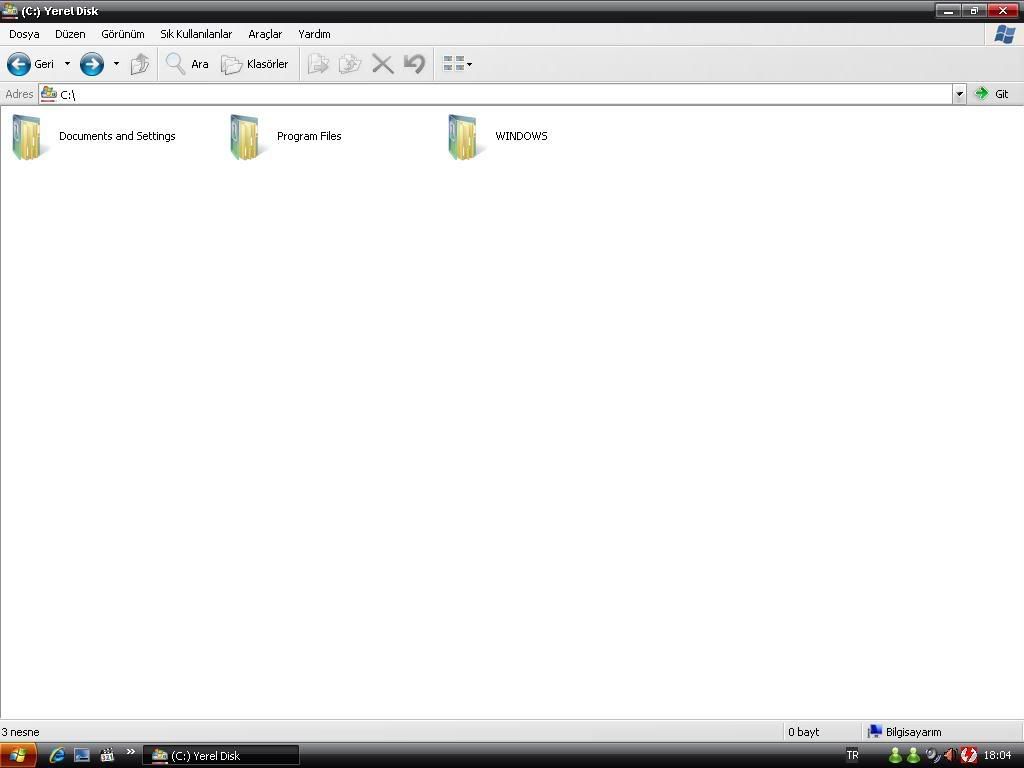Select the Program Files folder icon
This screenshot has height=768, width=1024.
click(247, 136)
